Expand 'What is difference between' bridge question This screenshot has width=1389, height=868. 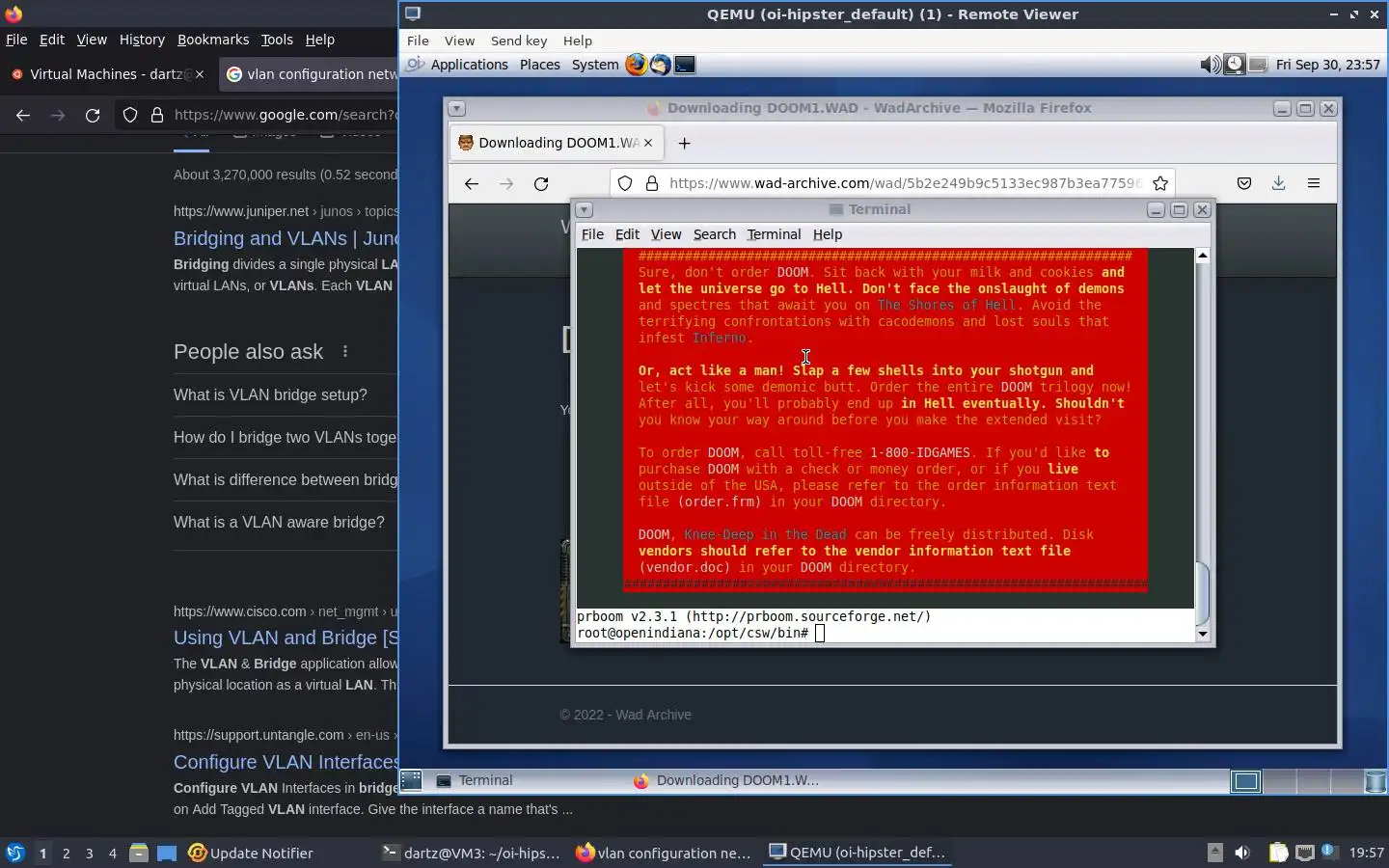pyautogui.click(x=286, y=479)
